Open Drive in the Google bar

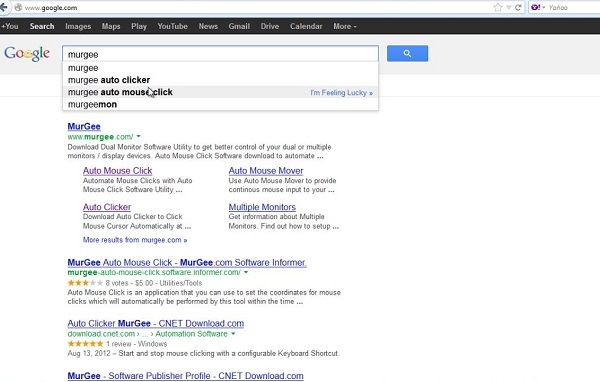(x=270, y=26)
